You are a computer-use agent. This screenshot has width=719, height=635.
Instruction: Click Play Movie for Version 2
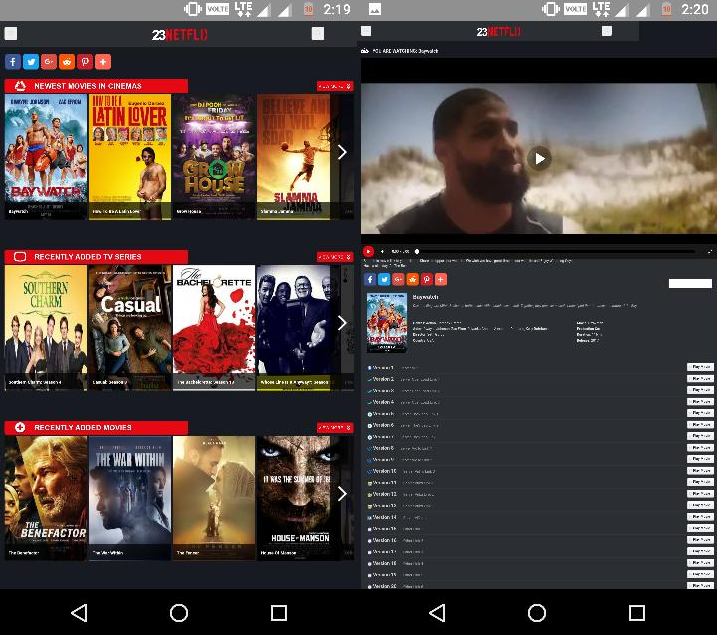pos(700,379)
